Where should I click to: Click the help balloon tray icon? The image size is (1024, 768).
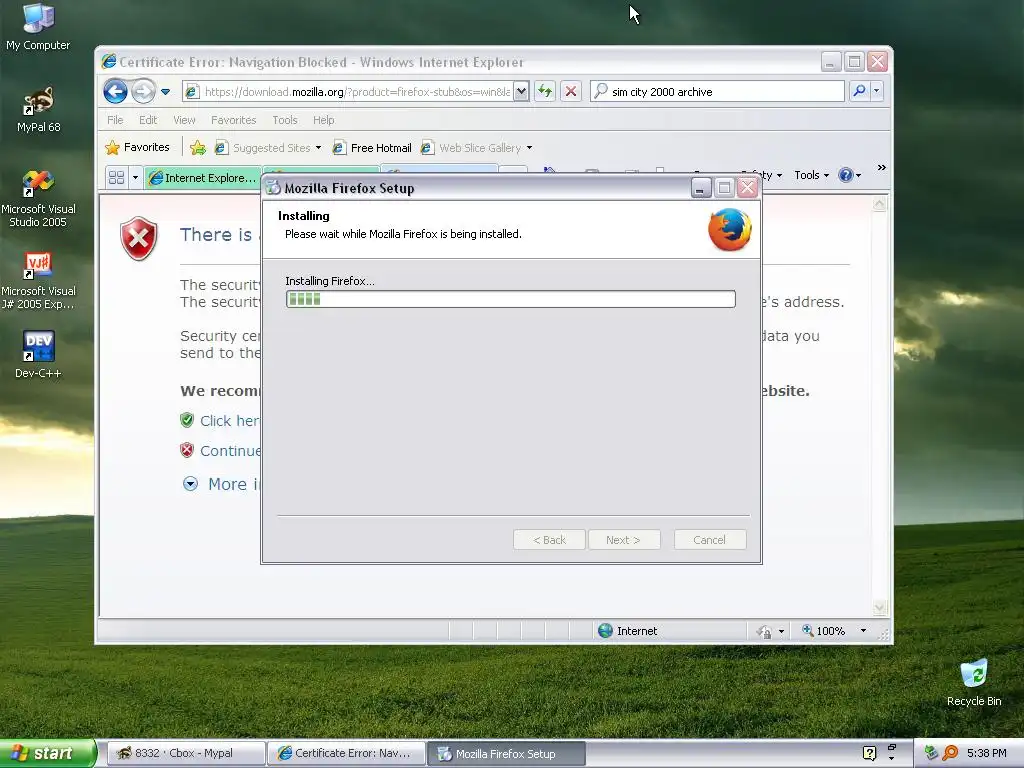tap(869, 753)
